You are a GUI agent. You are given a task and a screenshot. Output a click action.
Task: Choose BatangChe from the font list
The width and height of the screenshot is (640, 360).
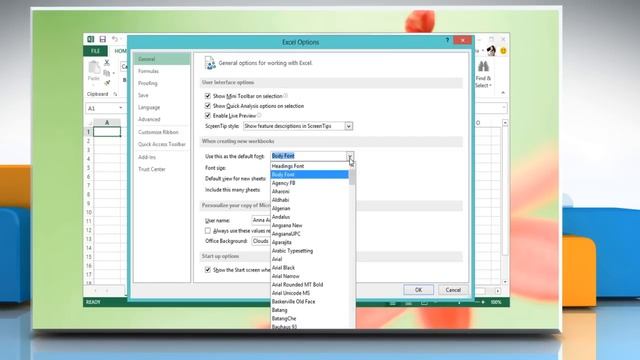tap(310, 318)
